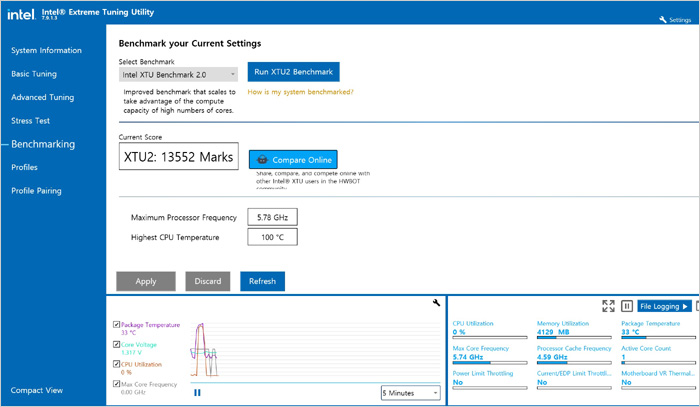Viewport: 700px width, 407px height.
Task: Open the Select Benchmark dropdown
Action: click(178, 75)
